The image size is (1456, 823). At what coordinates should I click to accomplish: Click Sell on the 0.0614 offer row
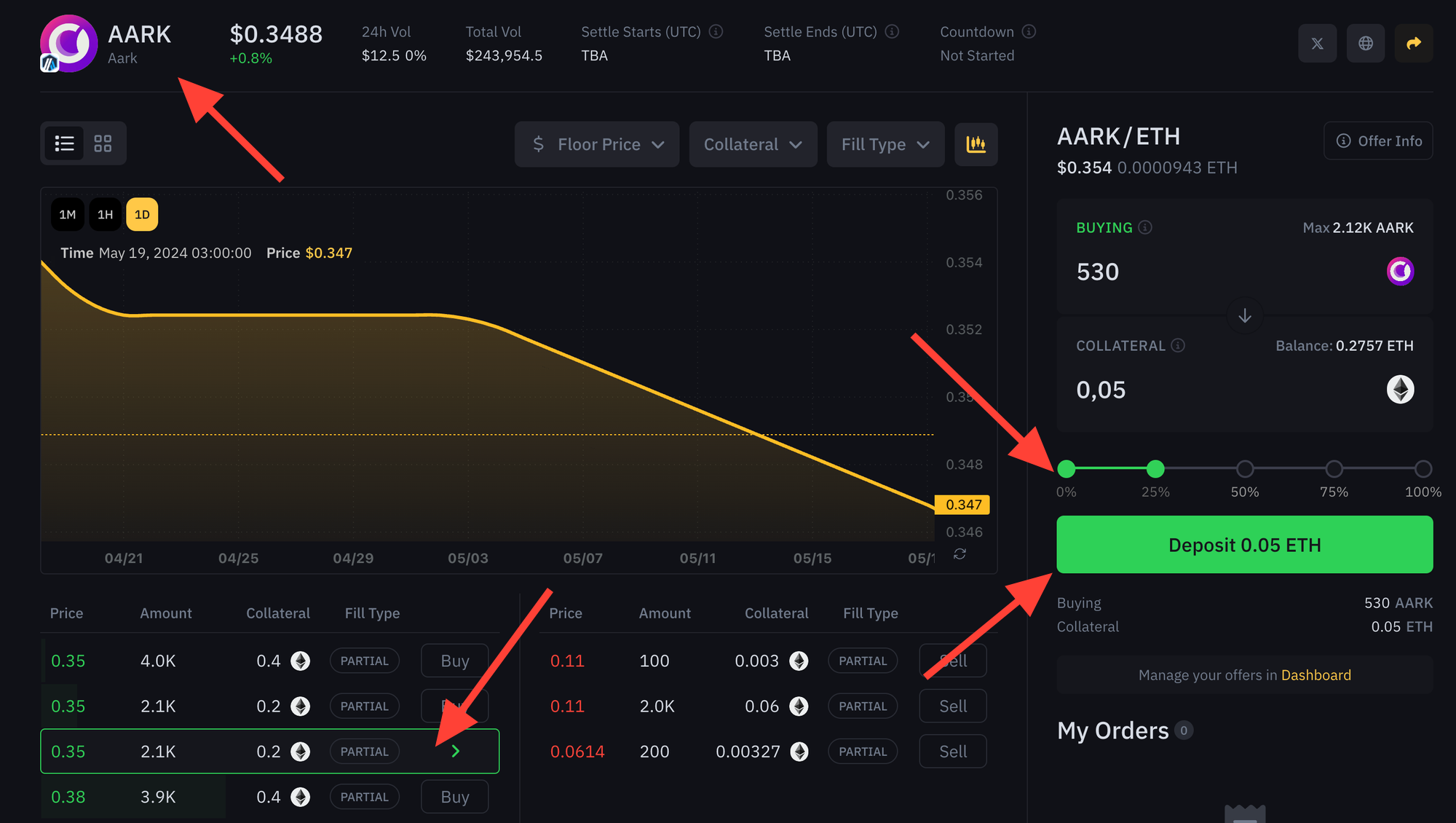coord(952,752)
